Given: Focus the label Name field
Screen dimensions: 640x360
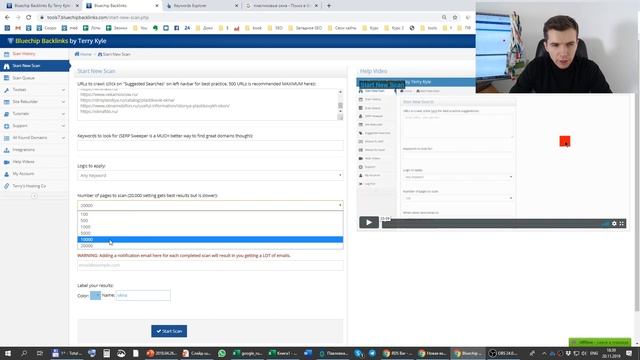Looking at the screenshot, I should [x=143, y=295].
